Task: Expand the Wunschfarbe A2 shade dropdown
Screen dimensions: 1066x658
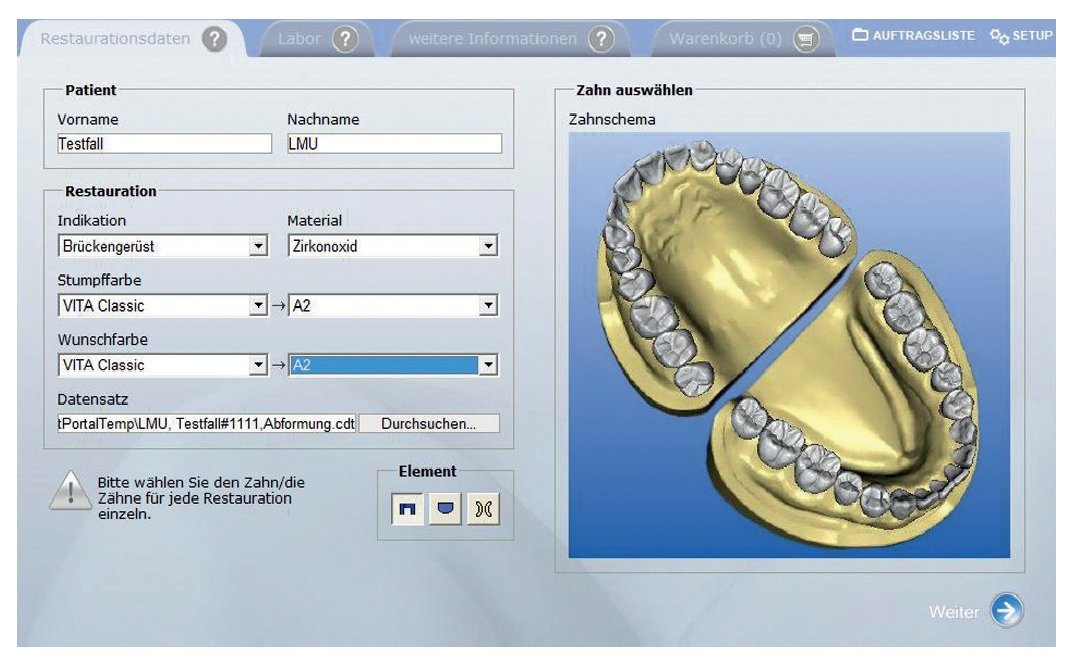Action: [488, 365]
